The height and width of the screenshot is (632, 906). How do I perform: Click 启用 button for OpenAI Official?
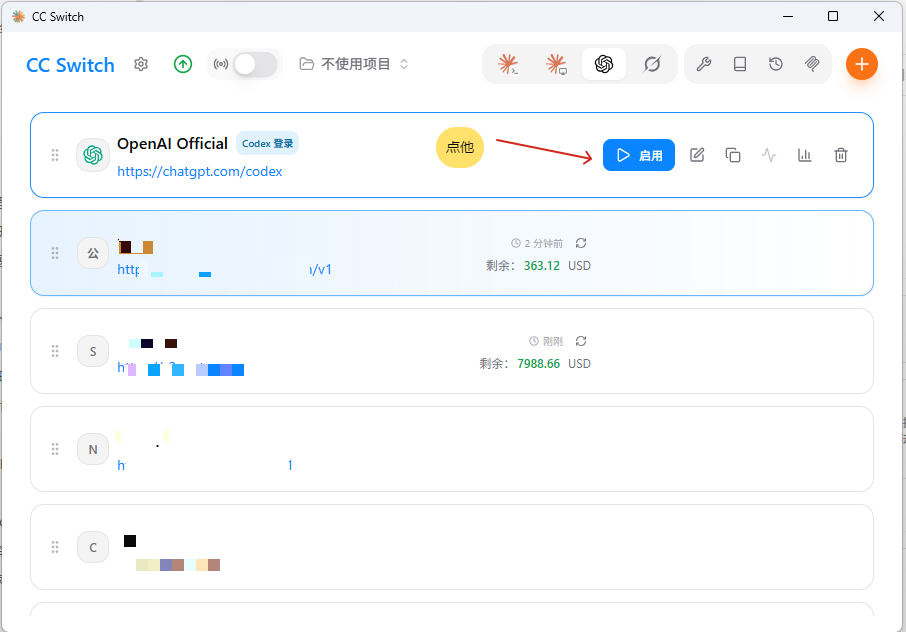coord(638,155)
